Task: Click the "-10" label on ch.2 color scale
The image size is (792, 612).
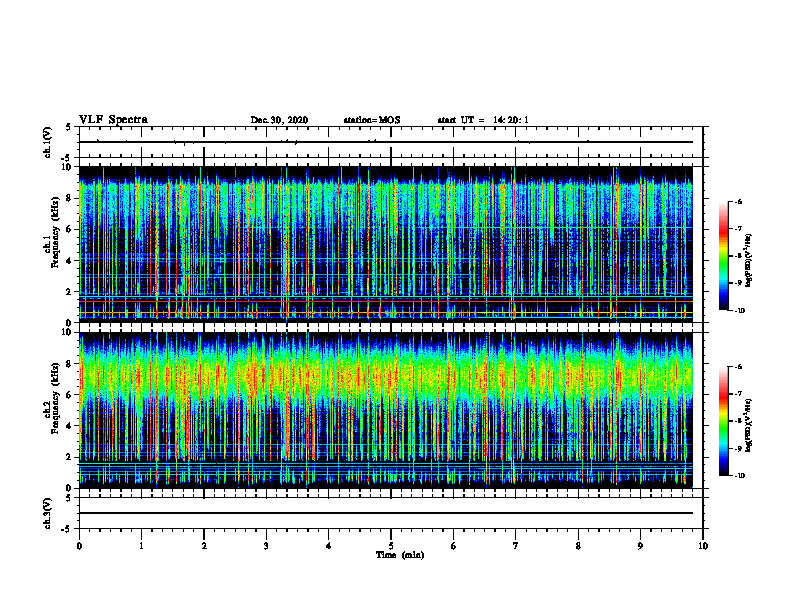Action: point(739,476)
